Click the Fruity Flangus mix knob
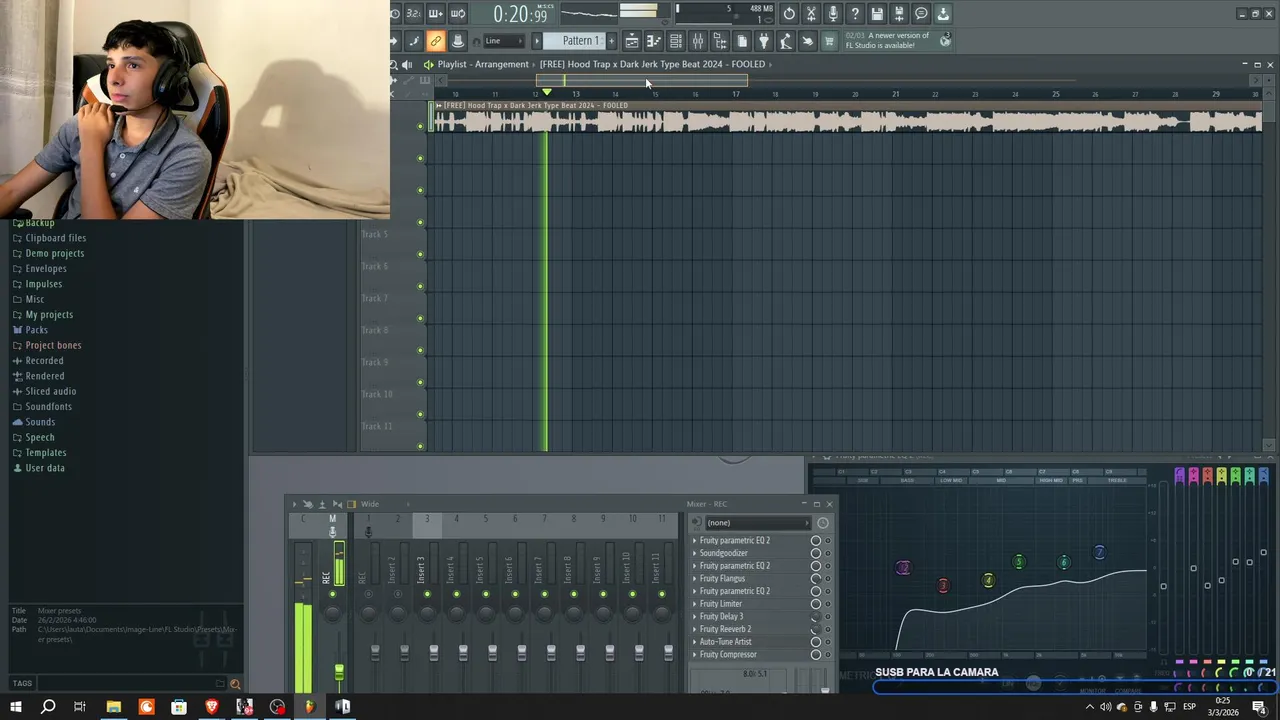 pyautogui.click(x=816, y=579)
